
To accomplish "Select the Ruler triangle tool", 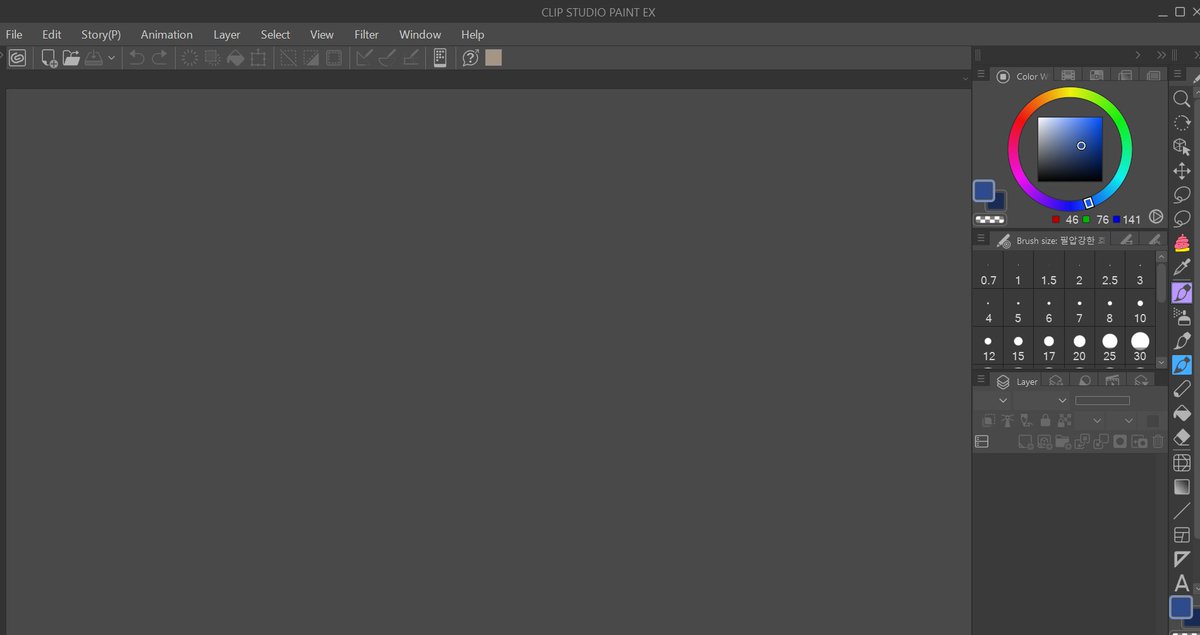I will [1181, 559].
